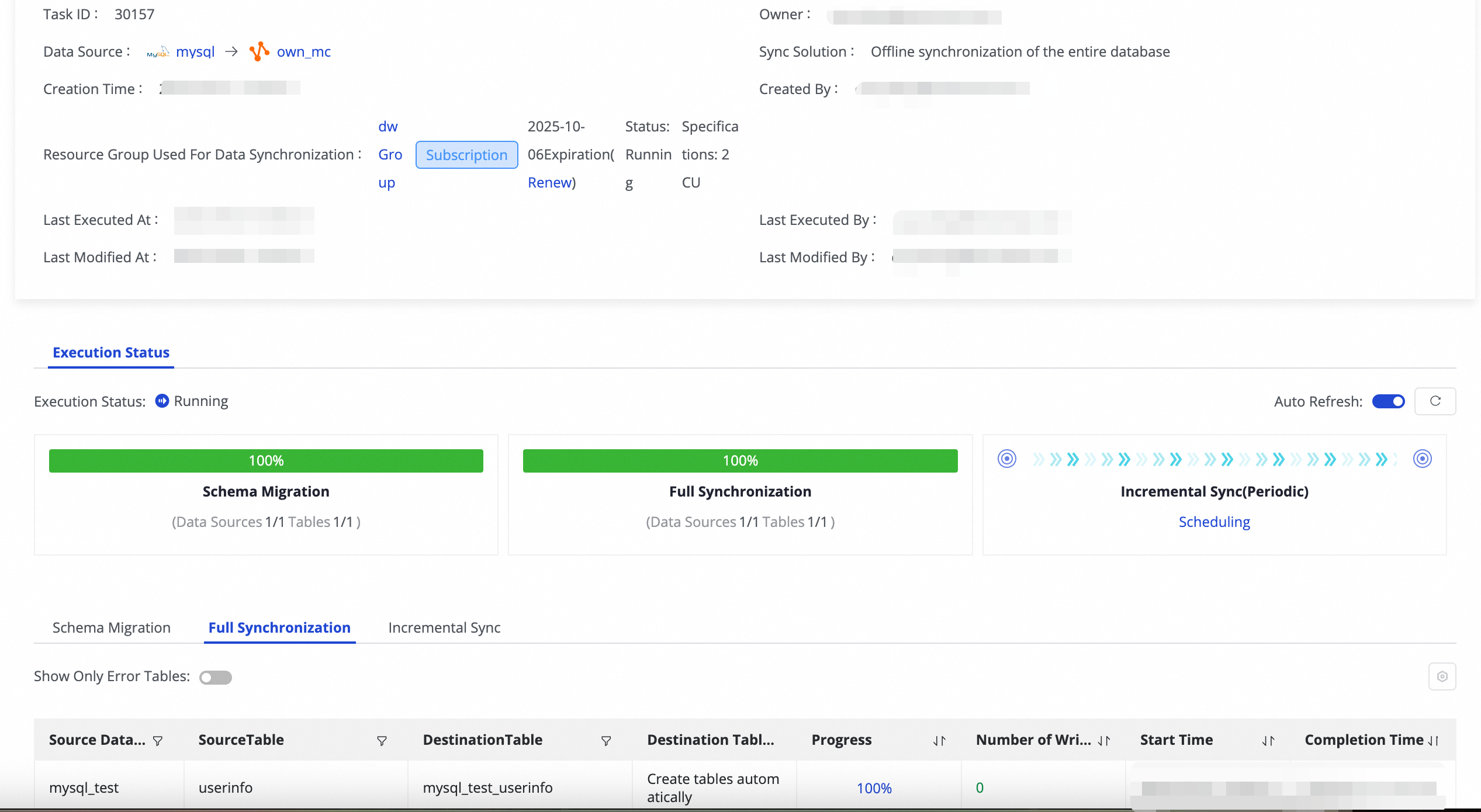Click right target icon in Incremental Sync
This screenshot has width=1481, height=812.
(1422, 459)
